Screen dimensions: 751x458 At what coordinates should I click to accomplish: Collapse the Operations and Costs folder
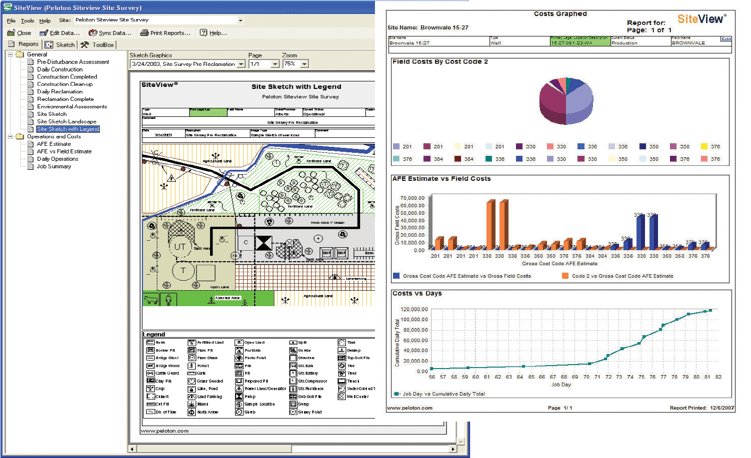coord(10,137)
